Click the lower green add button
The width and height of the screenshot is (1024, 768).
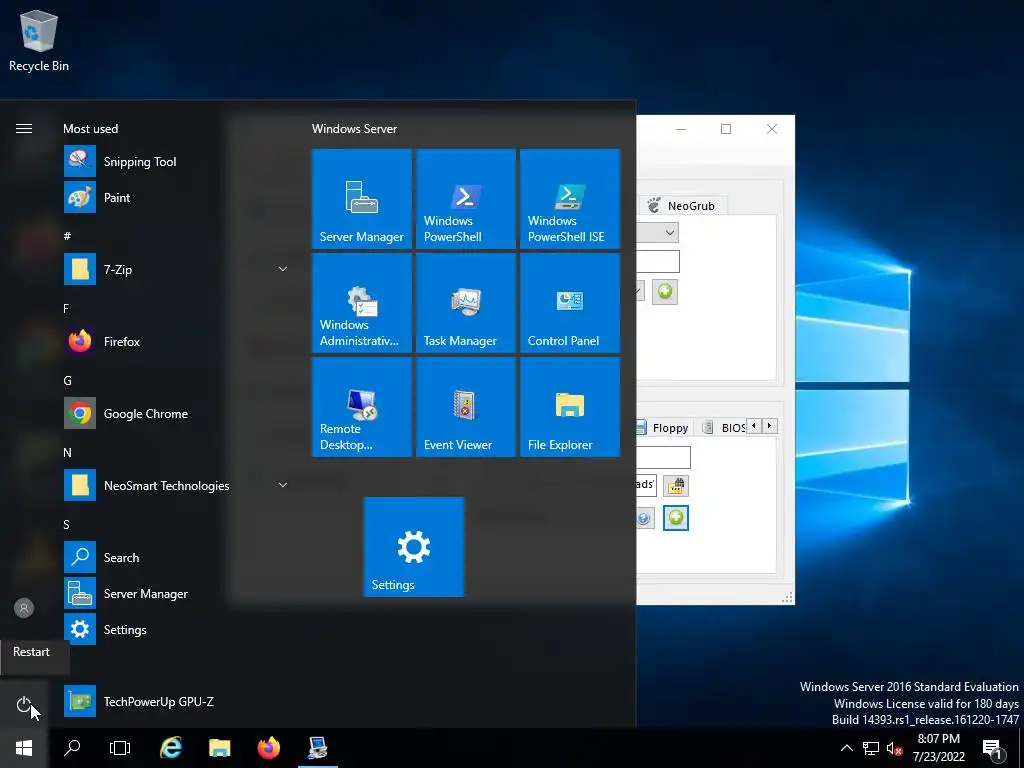[676, 518]
